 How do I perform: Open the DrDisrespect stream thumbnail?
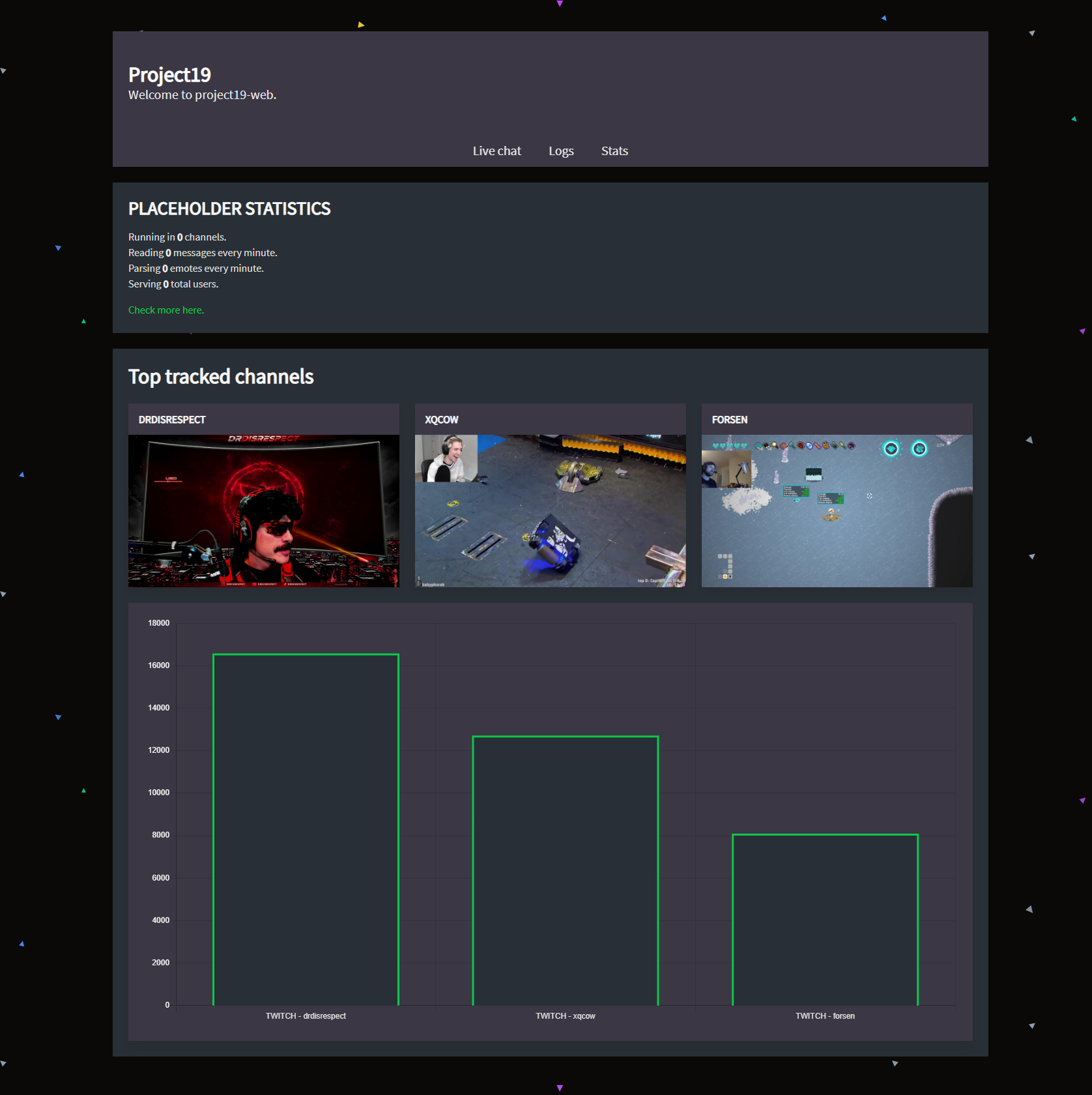[x=263, y=510]
